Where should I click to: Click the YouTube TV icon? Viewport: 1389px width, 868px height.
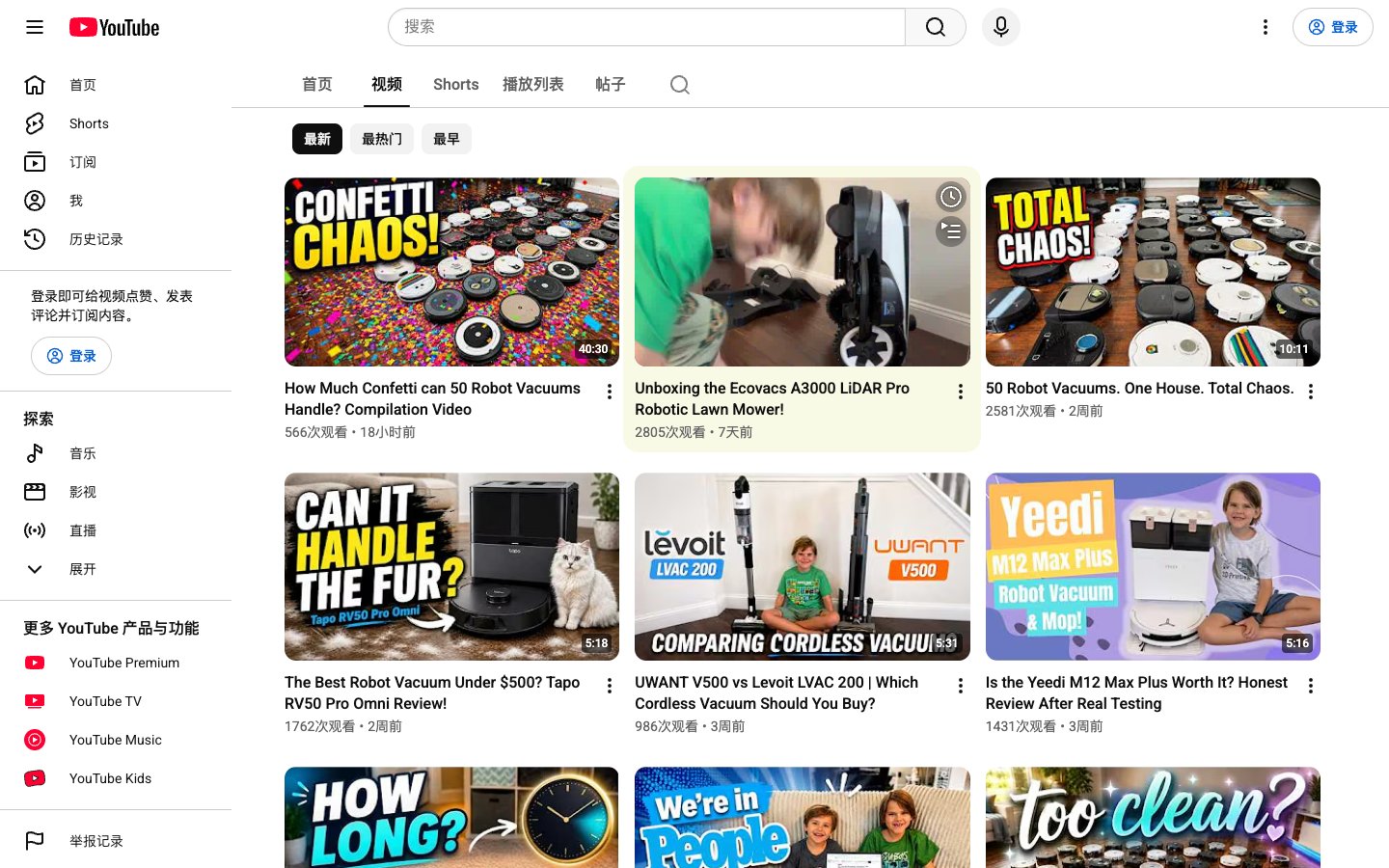[x=35, y=701]
